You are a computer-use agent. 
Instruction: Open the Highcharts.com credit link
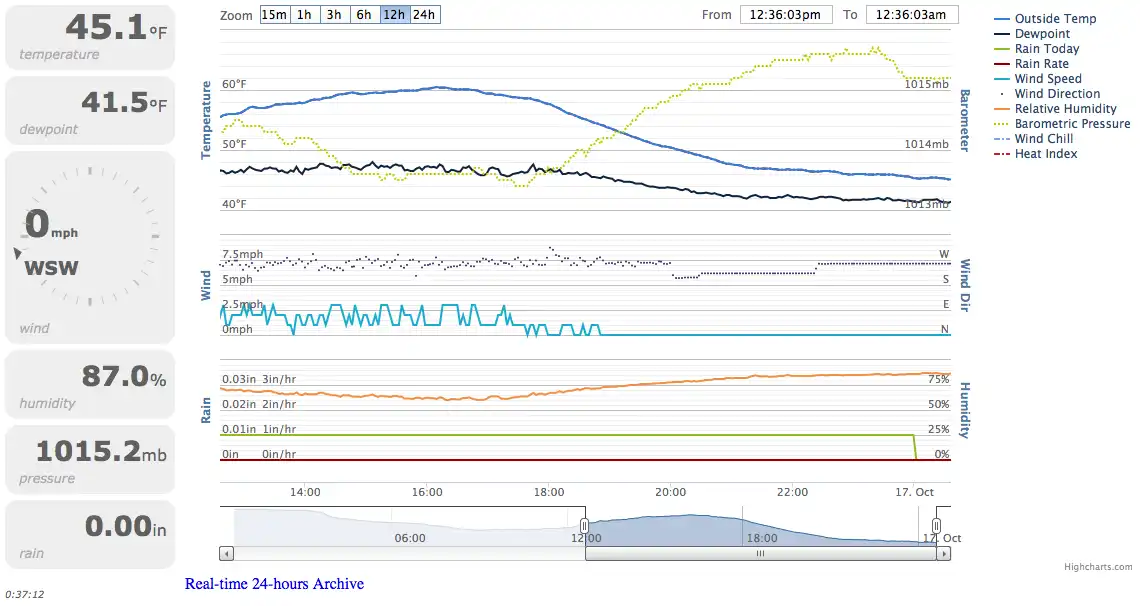[x=1098, y=567]
